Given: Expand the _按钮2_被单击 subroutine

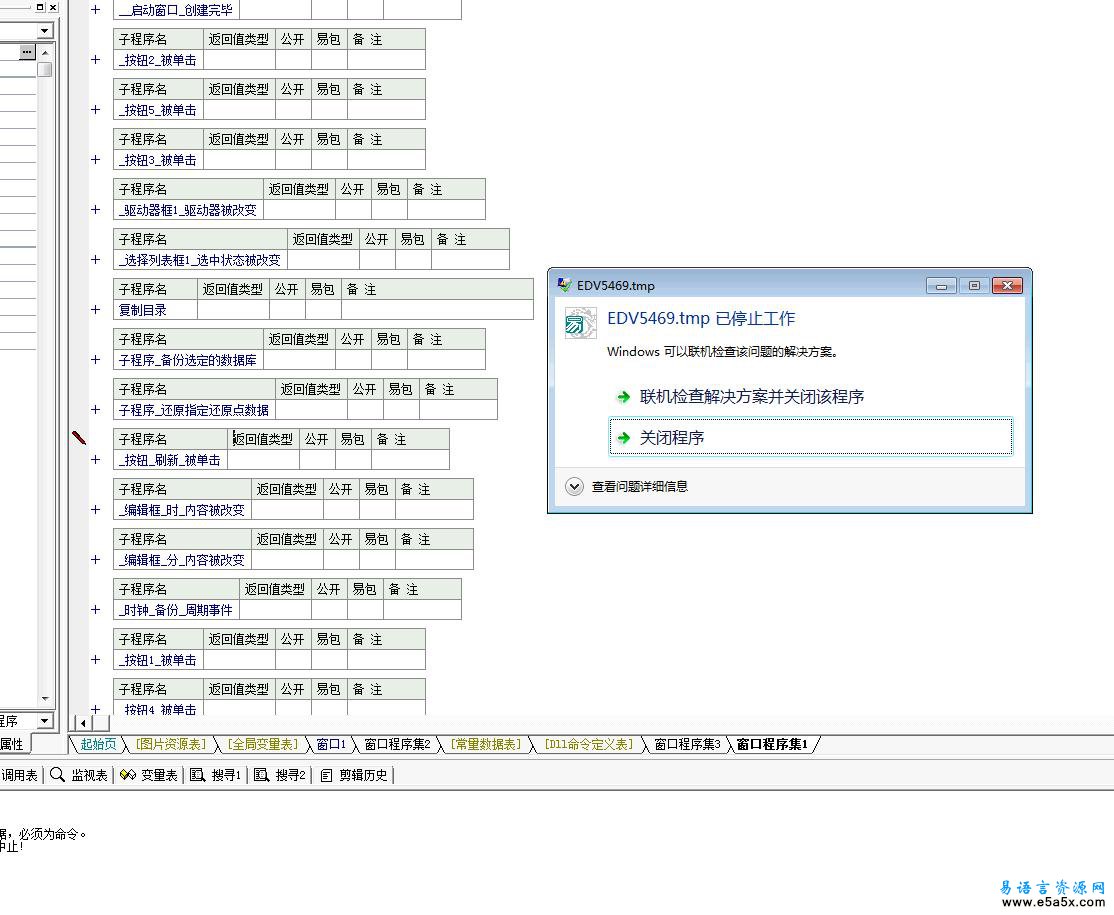Looking at the screenshot, I should (96, 60).
